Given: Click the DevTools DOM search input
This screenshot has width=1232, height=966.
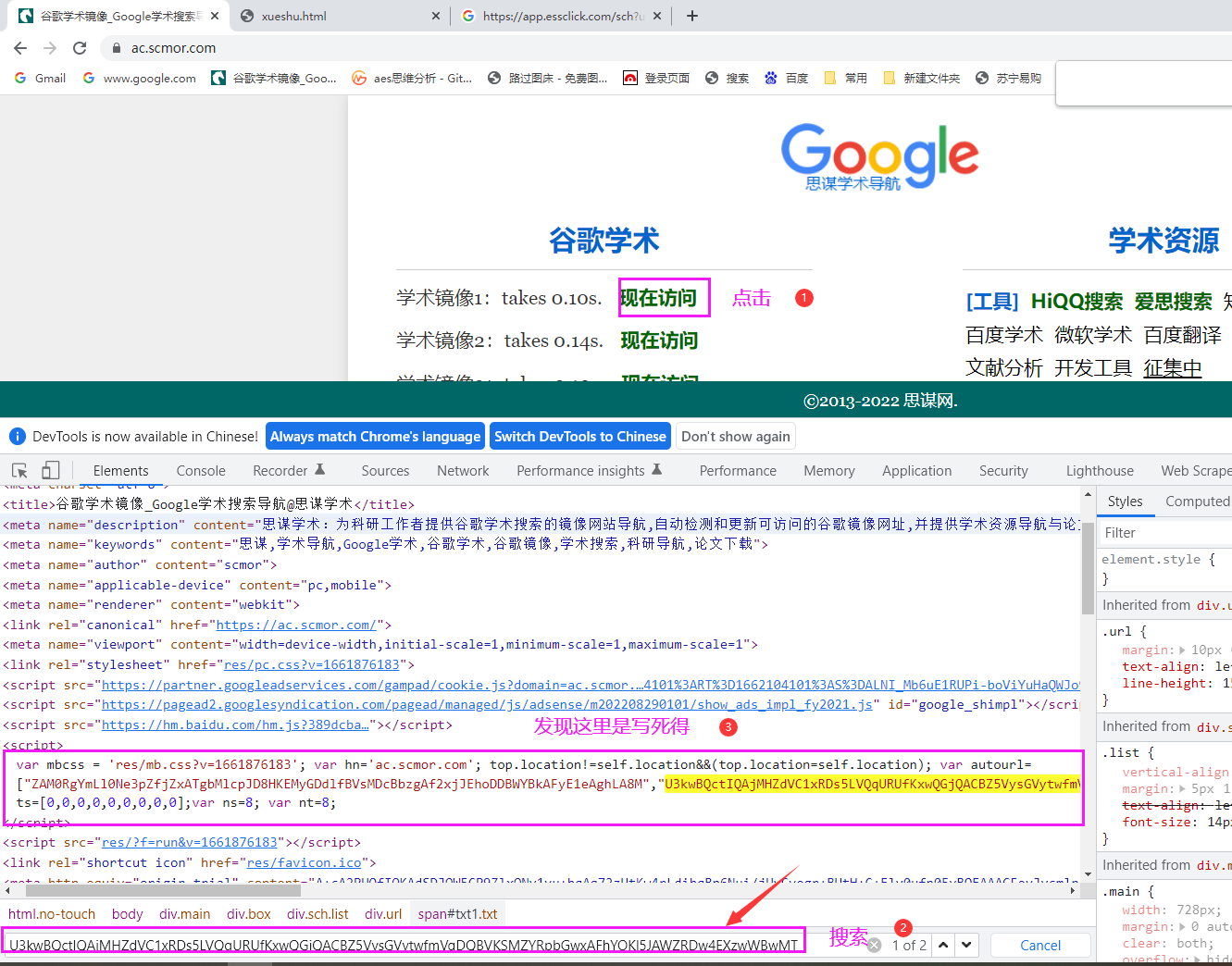Looking at the screenshot, I should [x=404, y=945].
